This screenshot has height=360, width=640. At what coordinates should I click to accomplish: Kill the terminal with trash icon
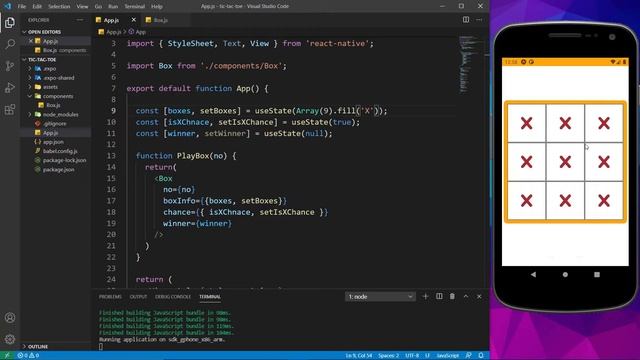point(452,296)
